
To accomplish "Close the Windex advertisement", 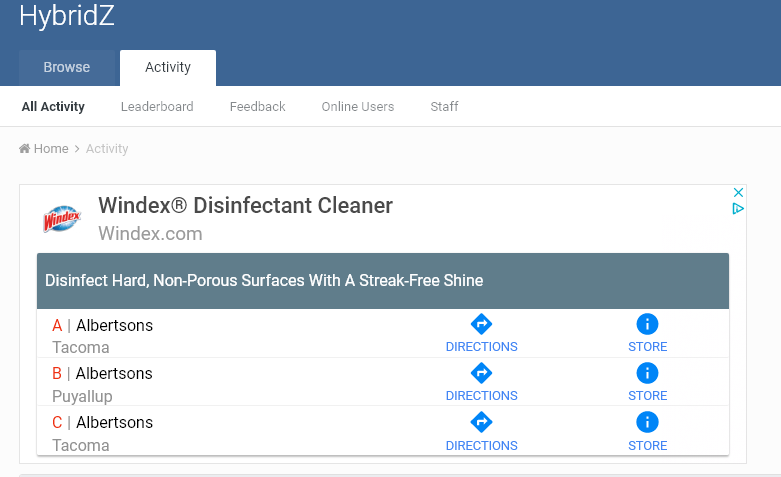I will click(738, 192).
